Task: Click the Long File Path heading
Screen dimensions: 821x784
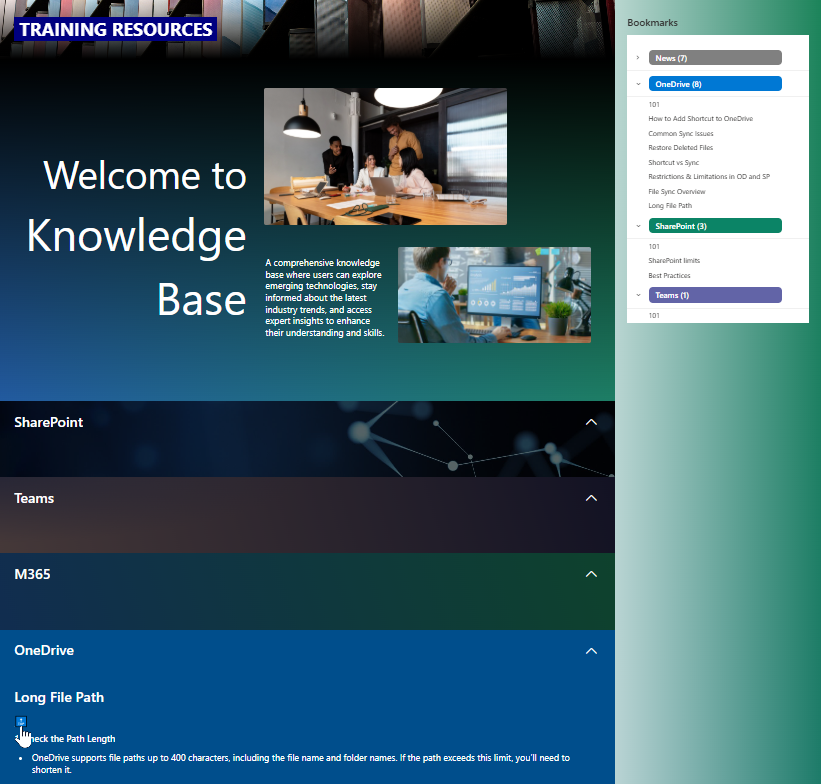Action: (x=59, y=698)
